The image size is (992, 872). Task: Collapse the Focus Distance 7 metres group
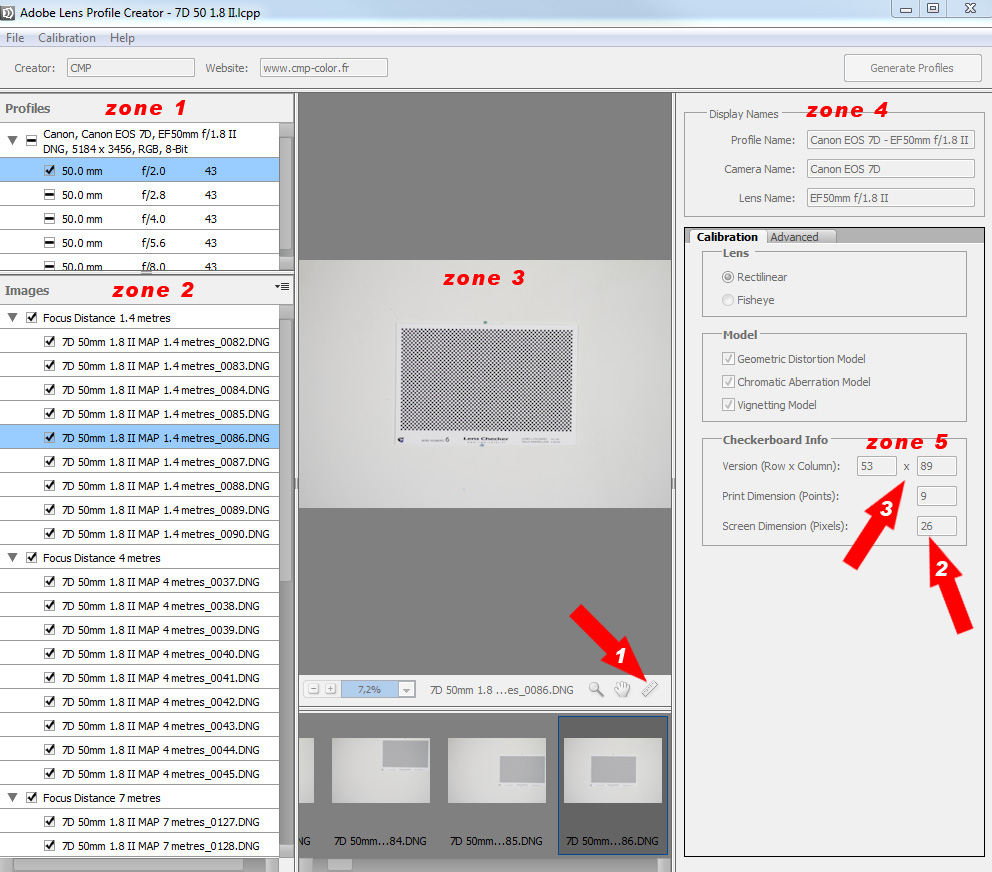(13, 798)
